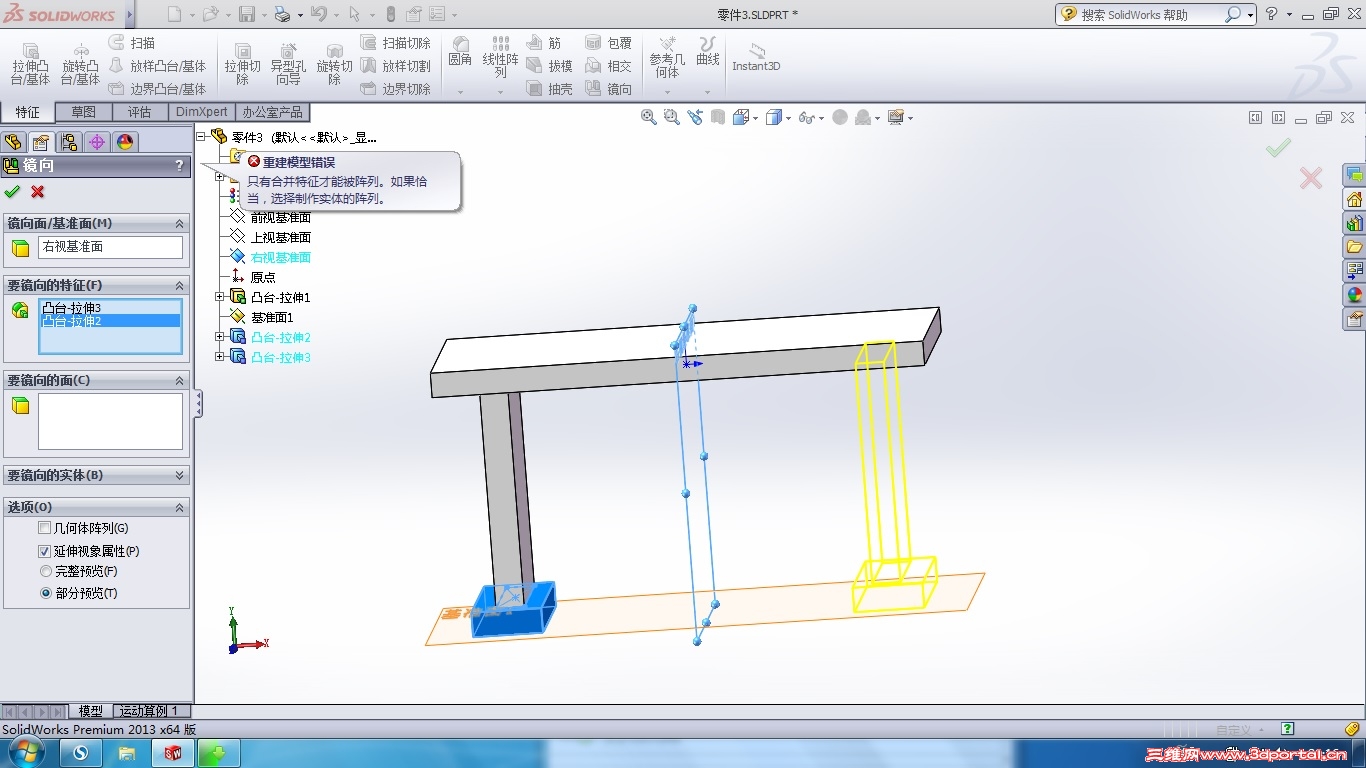Select the 拔模 draft tool

click(549, 66)
